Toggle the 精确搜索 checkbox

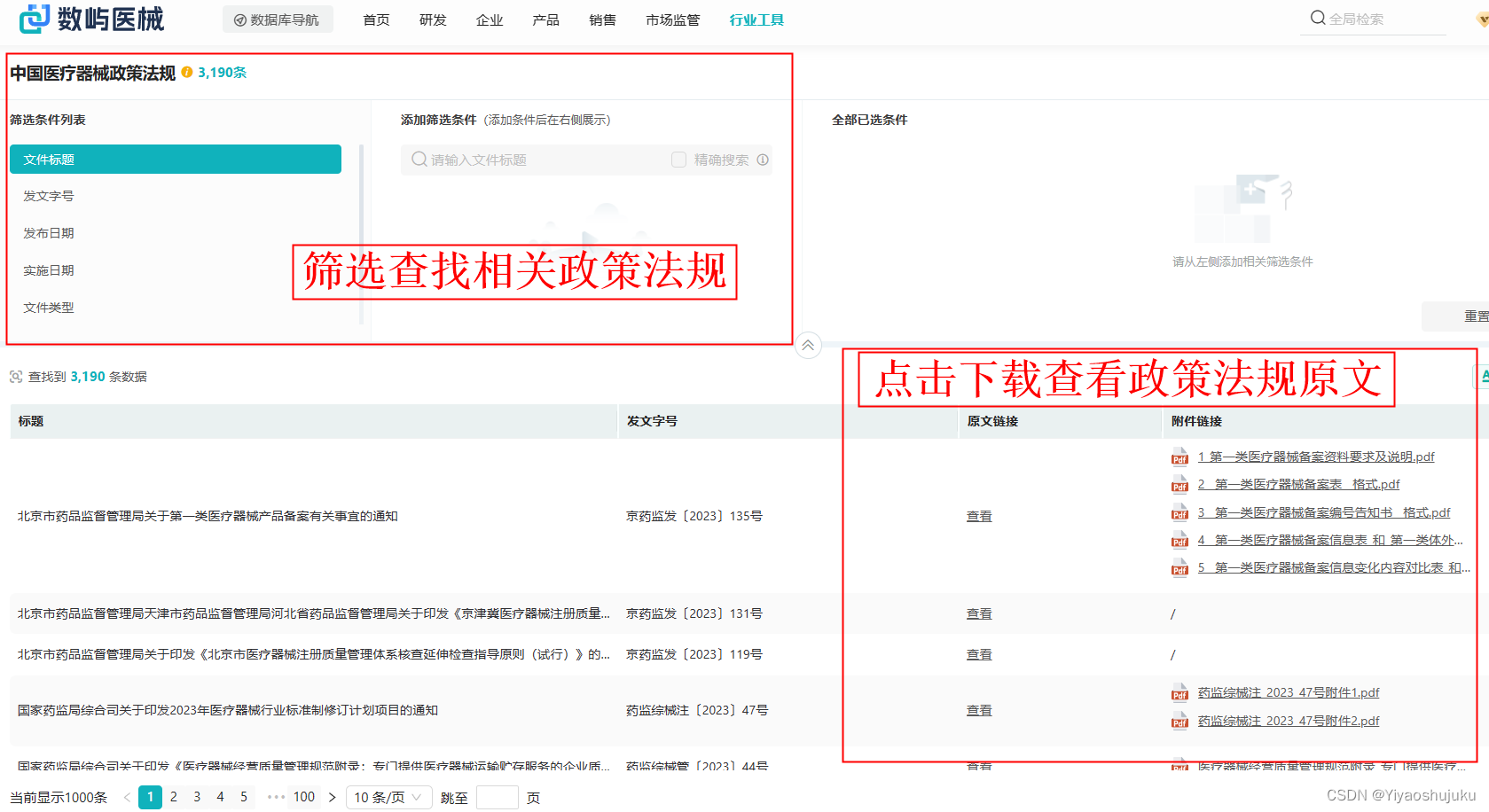[x=678, y=160]
